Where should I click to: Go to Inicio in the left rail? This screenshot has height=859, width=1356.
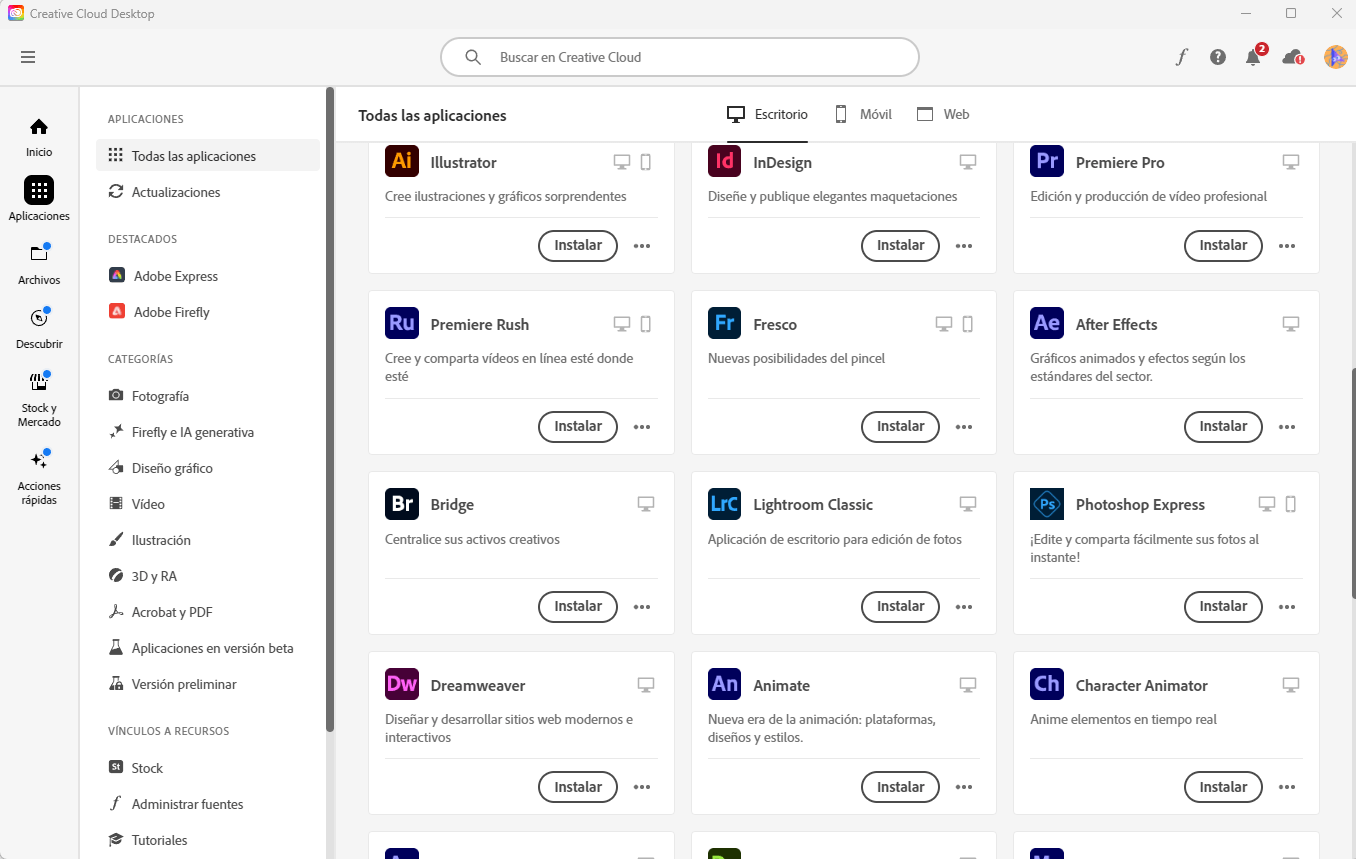click(39, 137)
